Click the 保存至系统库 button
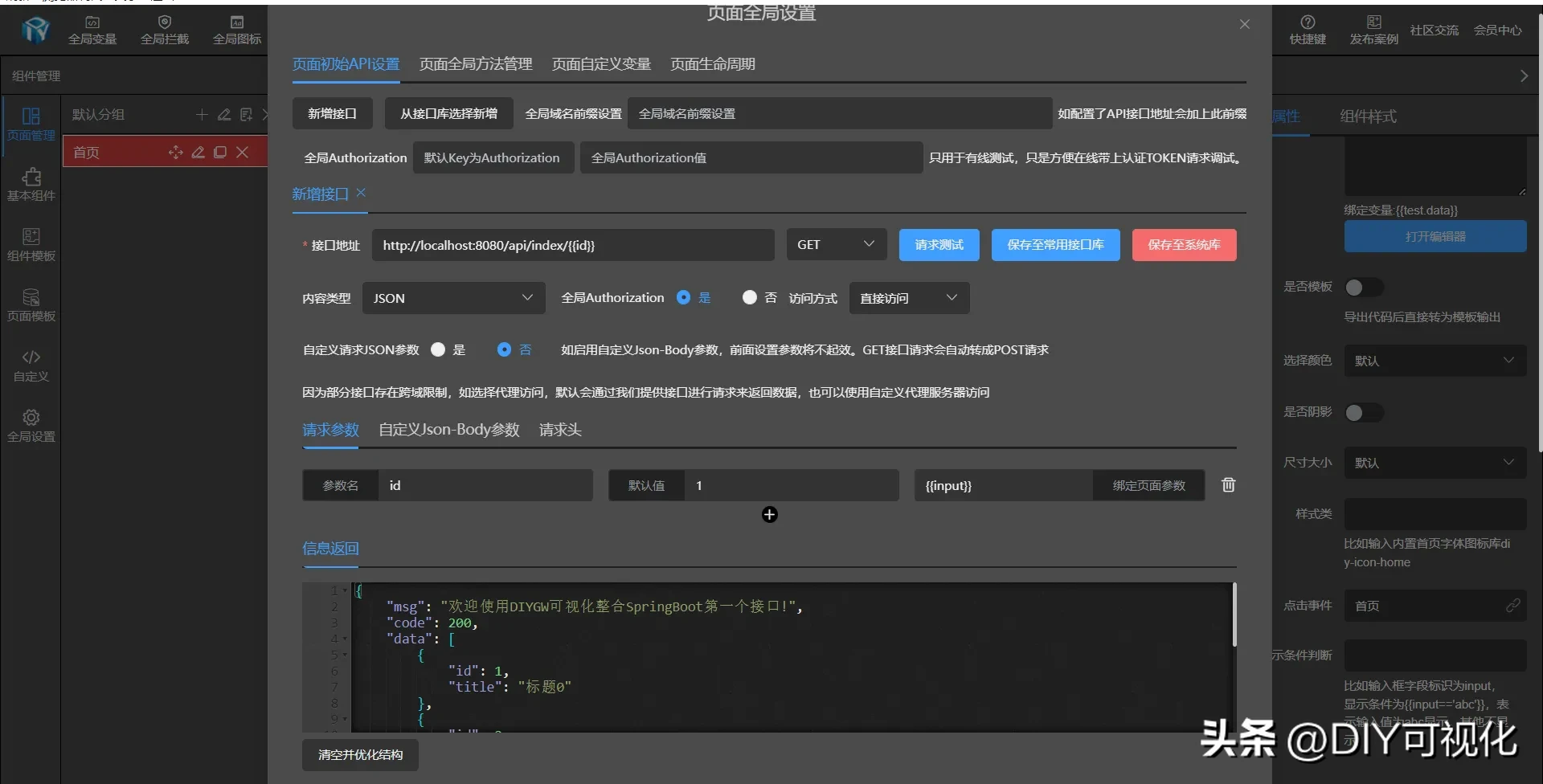Viewport: 1543px width, 784px height. coord(1184,245)
